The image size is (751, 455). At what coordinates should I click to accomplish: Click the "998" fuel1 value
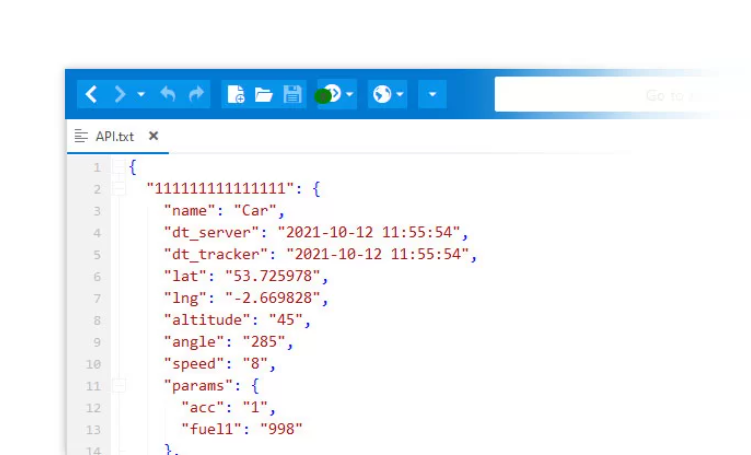(x=281, y=429)
